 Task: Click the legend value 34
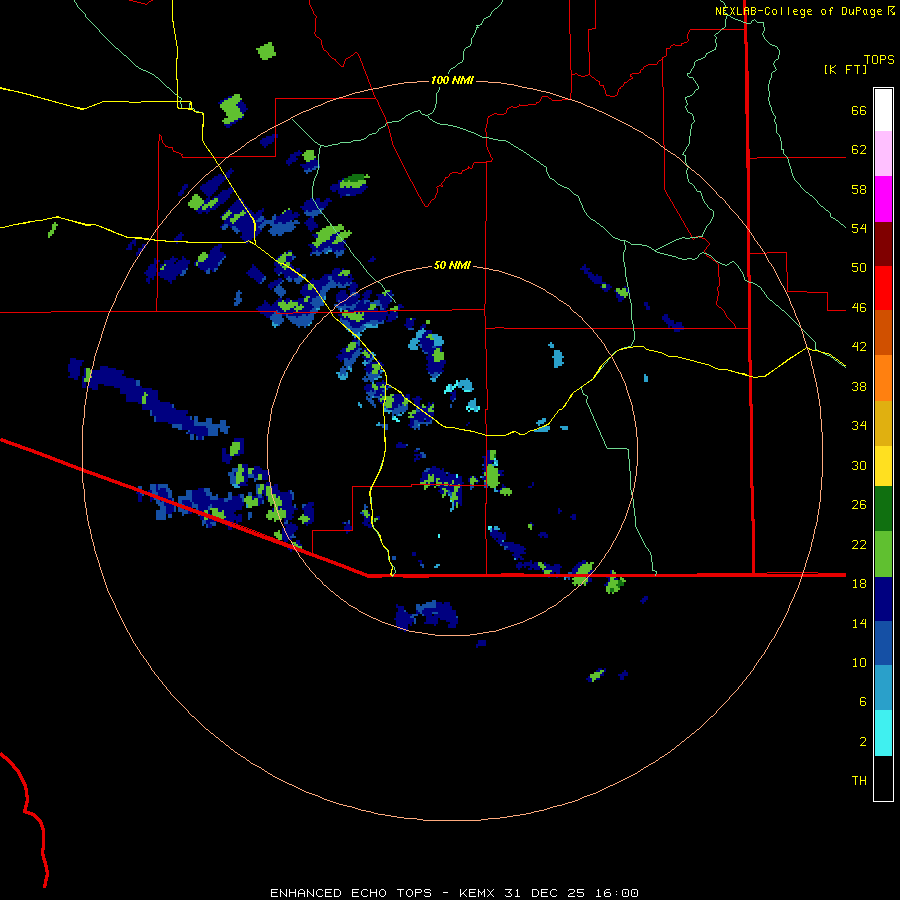click(859, 426)
